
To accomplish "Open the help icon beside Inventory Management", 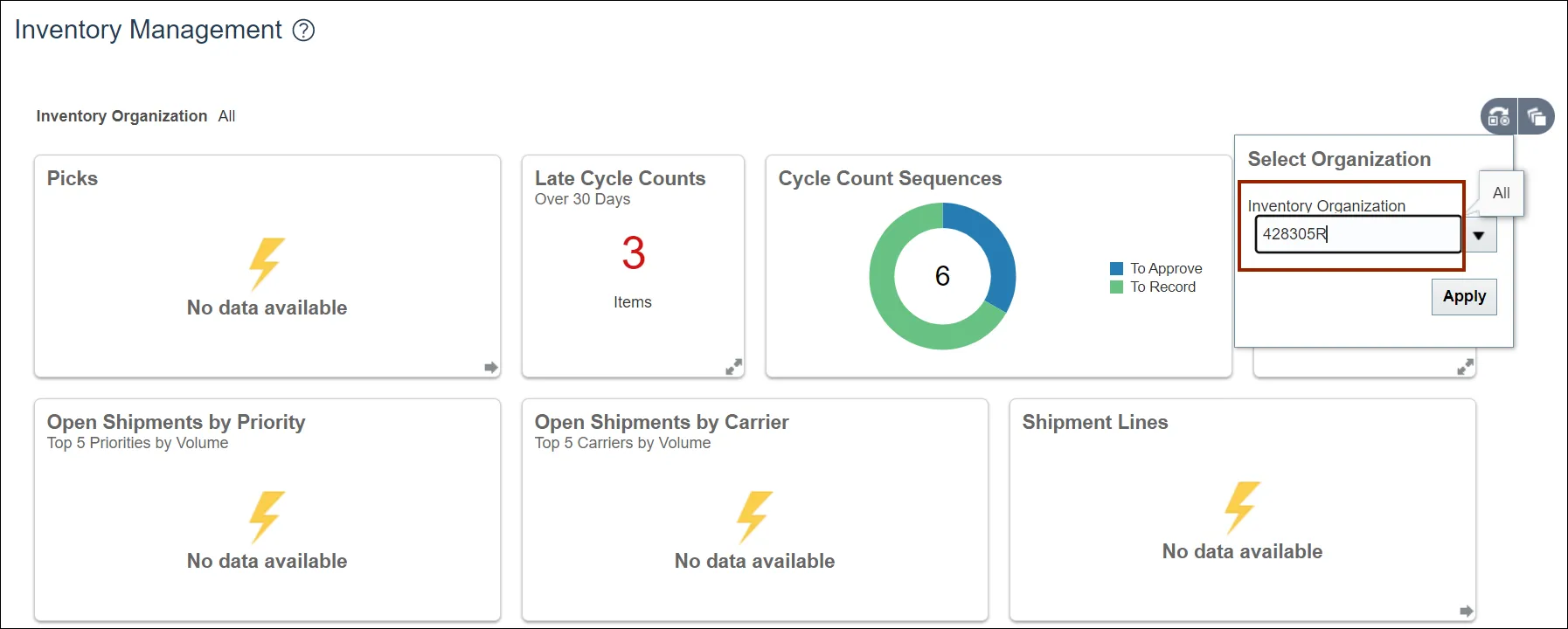I will [x=303, y=31].
